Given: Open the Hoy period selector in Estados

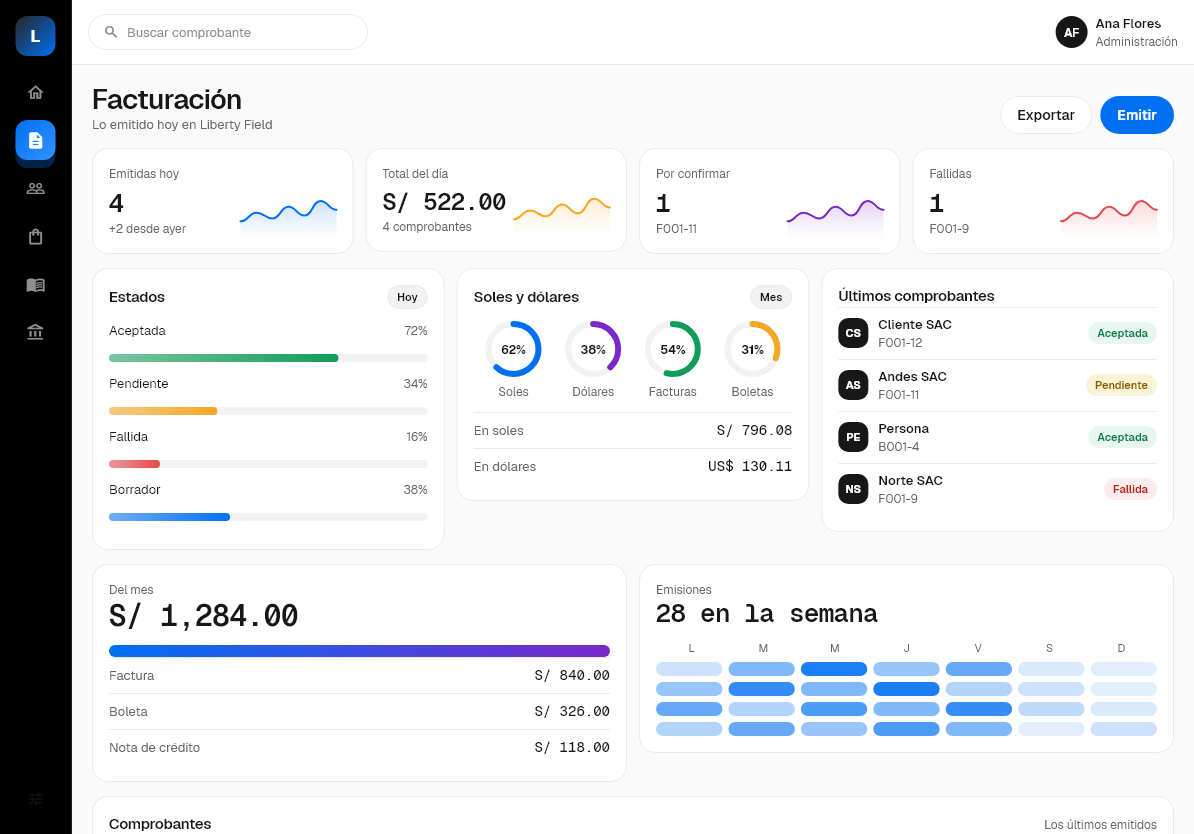Looking at the screenshot, I should [x=407, y=297].
